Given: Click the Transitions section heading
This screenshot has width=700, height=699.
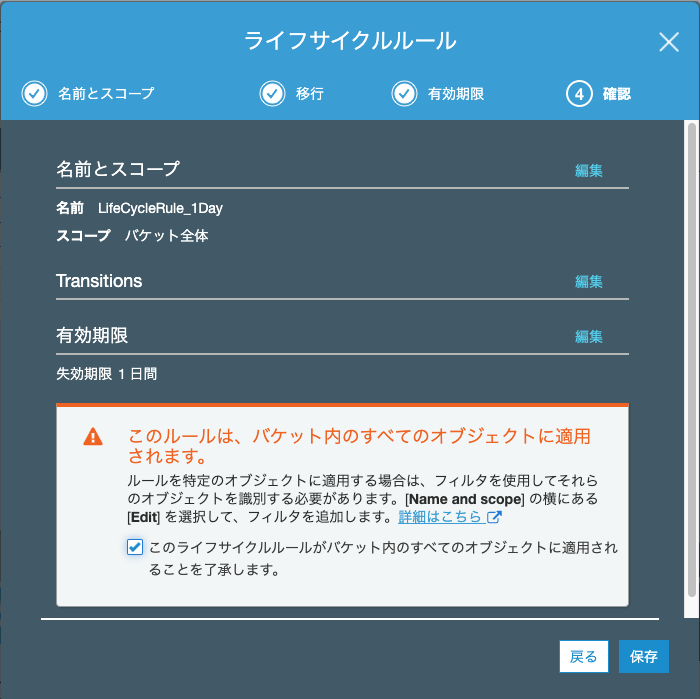Looking at the screenshot, I should pos(99,281).
